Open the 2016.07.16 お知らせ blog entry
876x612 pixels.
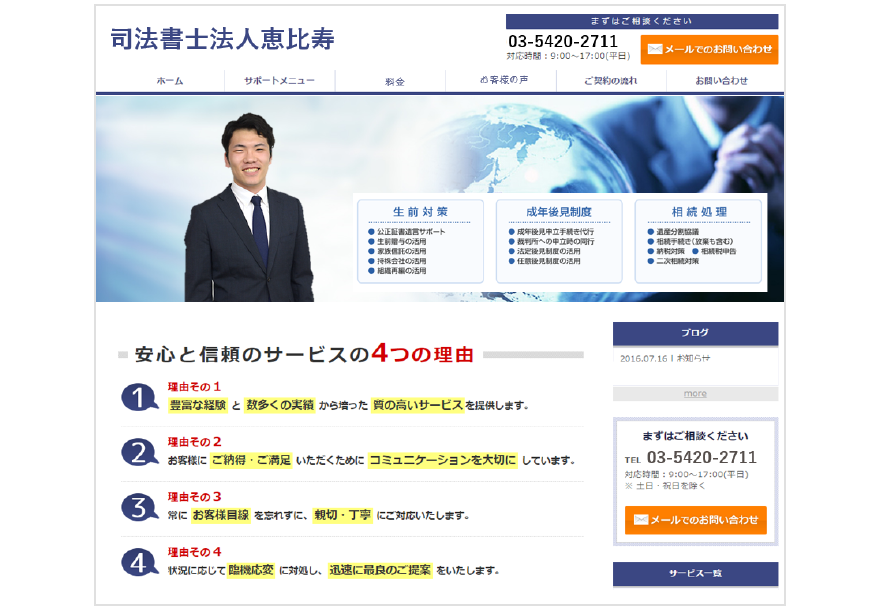[x=665, y=358]
